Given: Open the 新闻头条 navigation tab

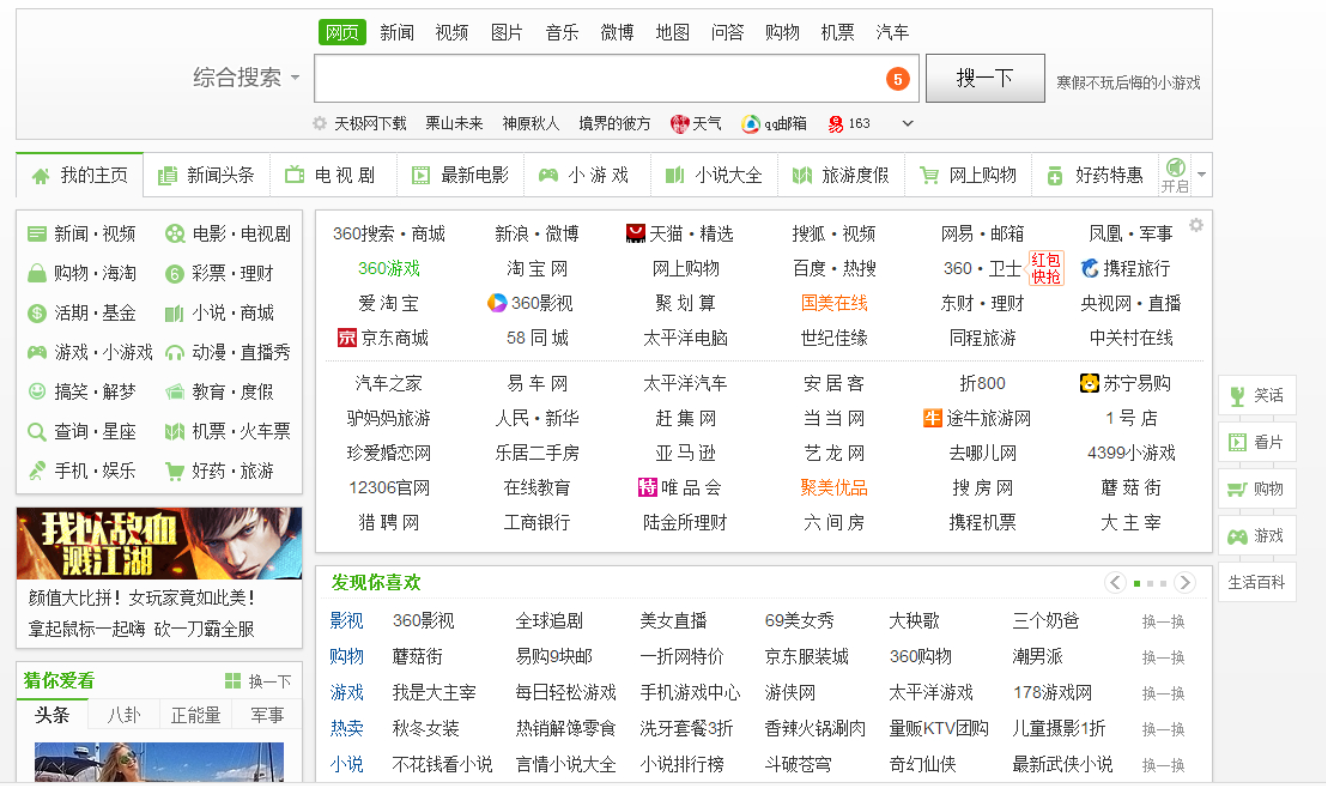Looking at the screenshot, I should click(207, 175).
